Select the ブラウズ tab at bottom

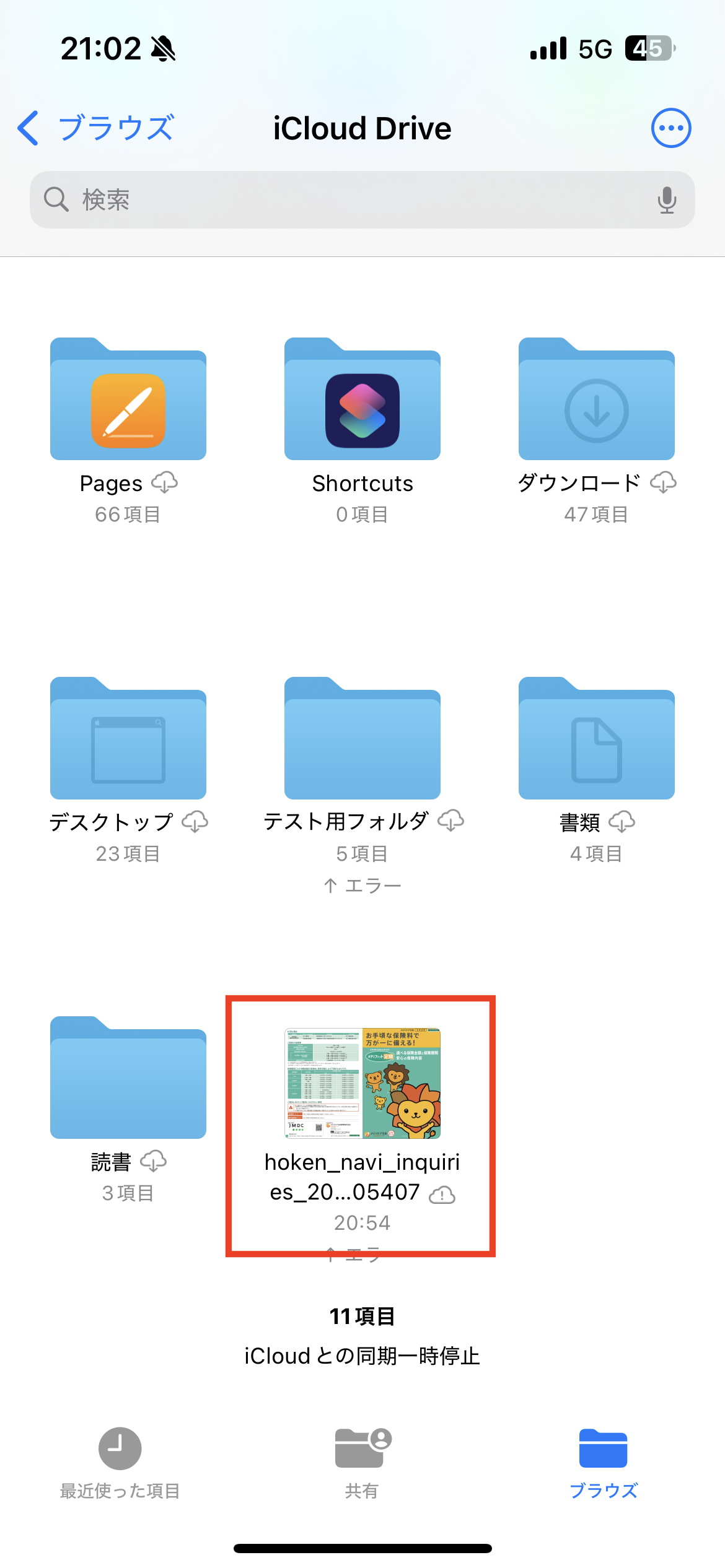(x=604, y=1464)
